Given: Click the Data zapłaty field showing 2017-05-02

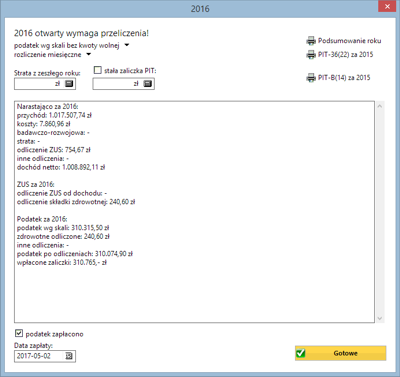Looking at the screenshot, I should [45, 356].
